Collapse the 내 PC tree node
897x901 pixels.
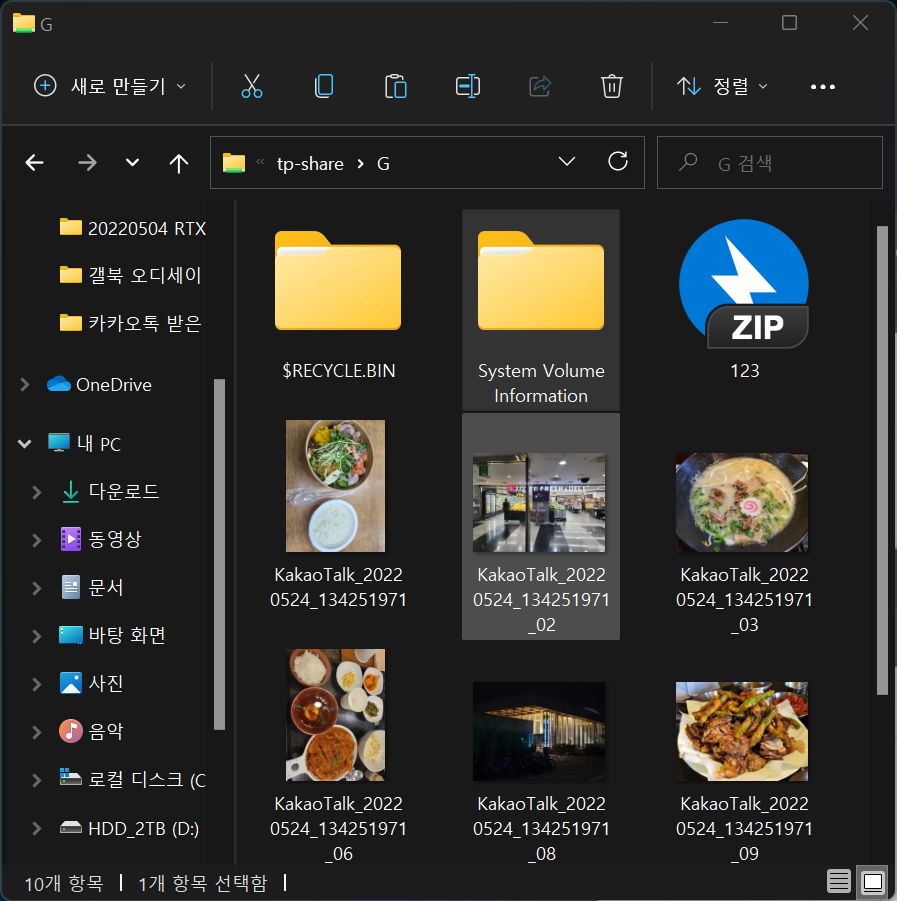(x=23, y=443)
